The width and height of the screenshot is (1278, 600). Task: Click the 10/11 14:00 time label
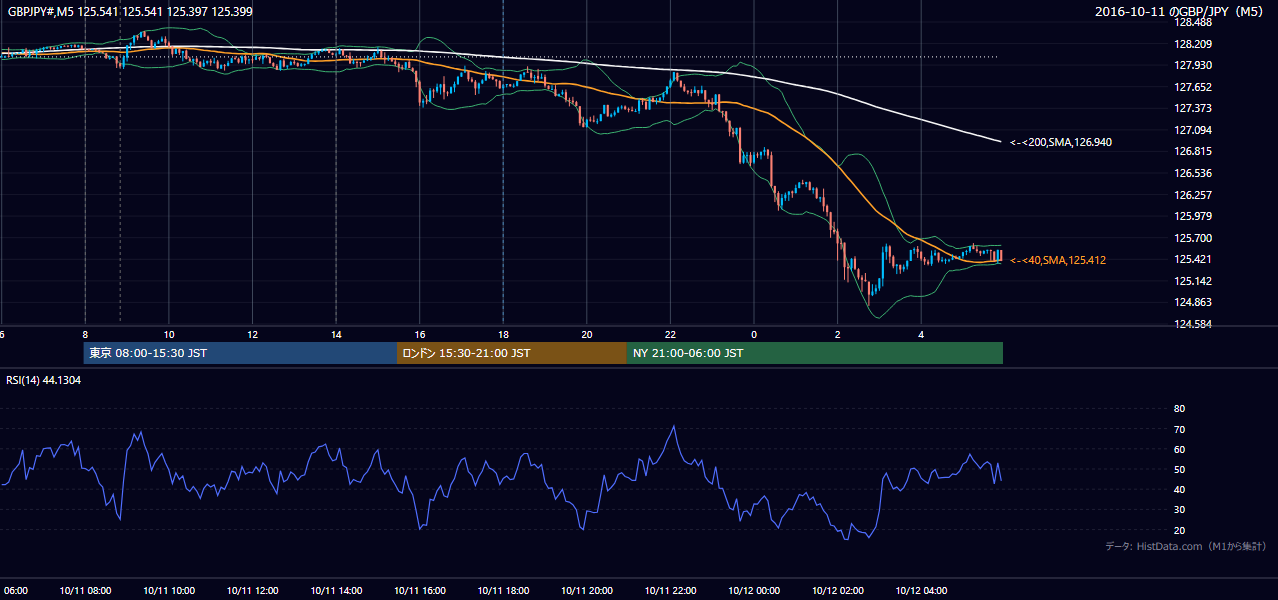(336, 590)
